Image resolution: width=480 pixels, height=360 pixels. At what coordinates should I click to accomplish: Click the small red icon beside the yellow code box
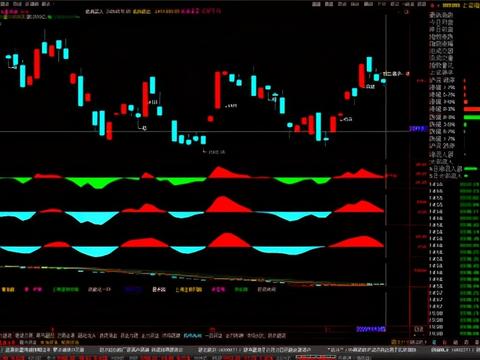(x=433, y=5)
